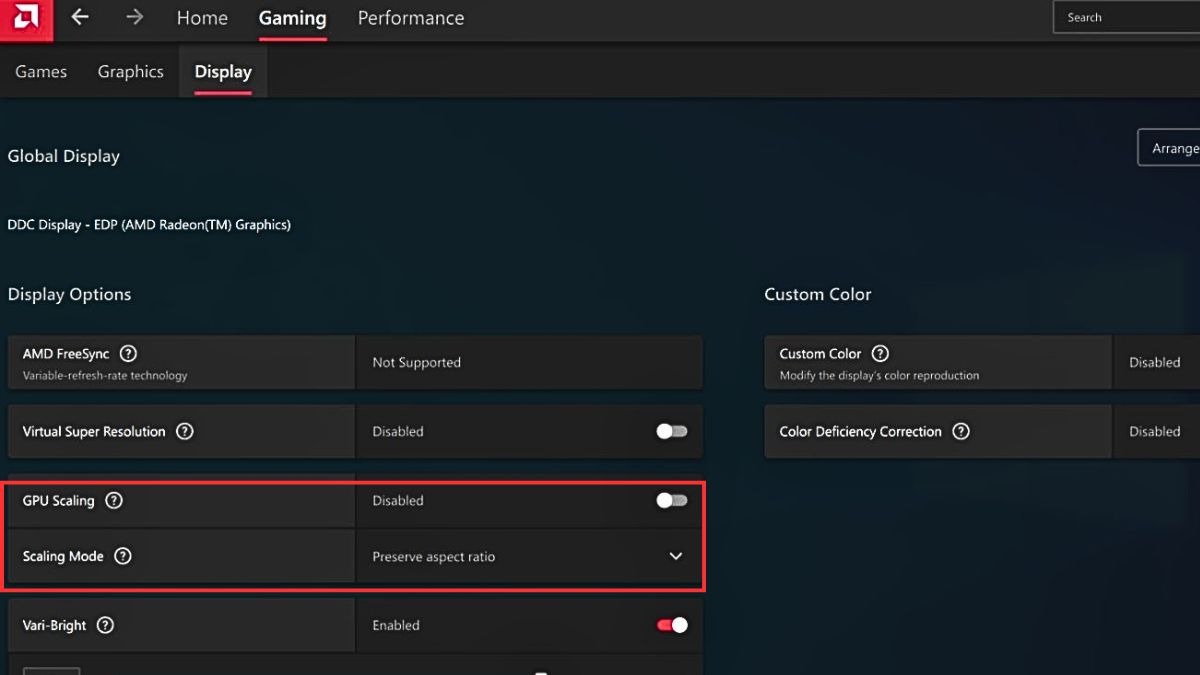
Task: Open help icon next to Scaling Mode
Action: click(x=122, y=557)
